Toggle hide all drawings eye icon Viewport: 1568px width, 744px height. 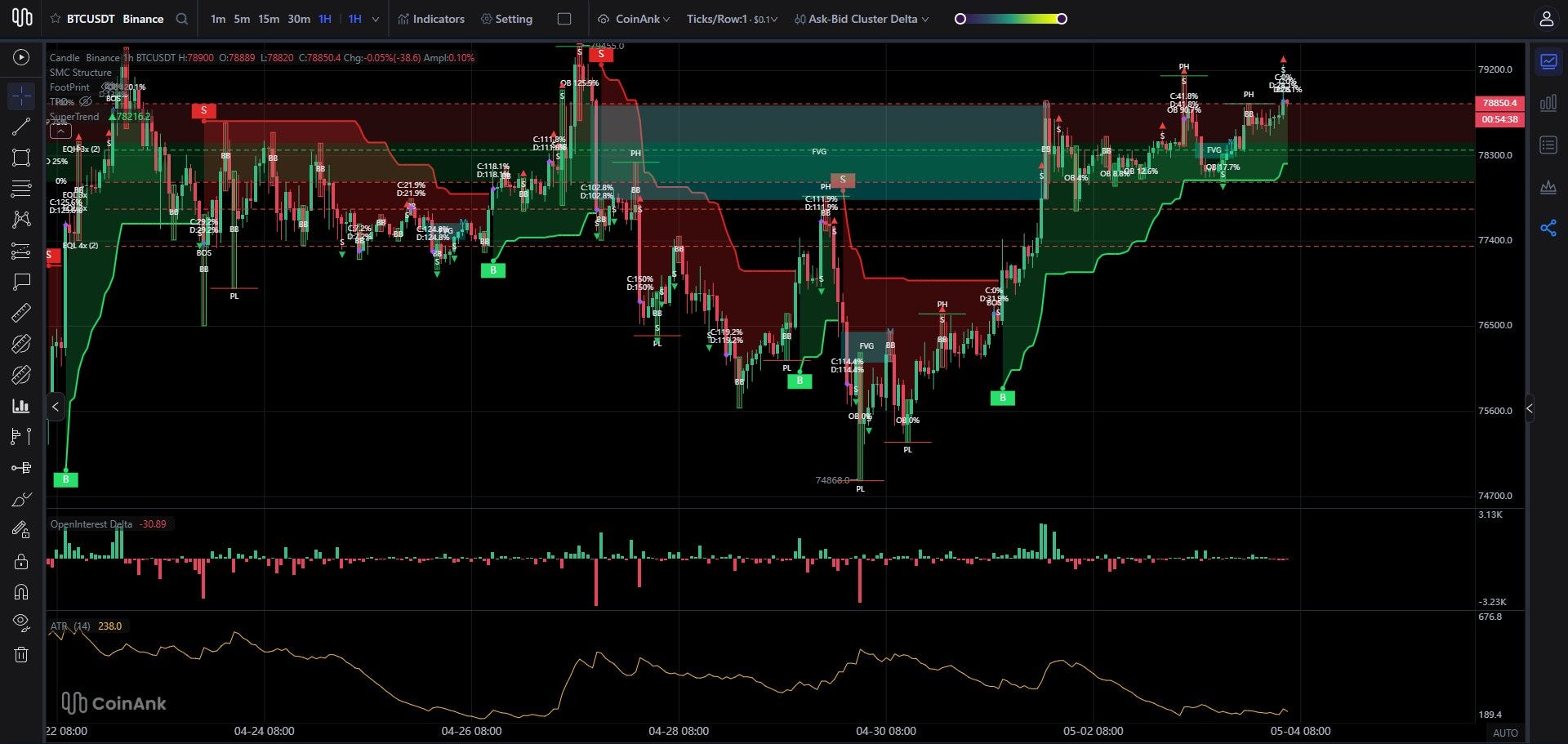pos(21,622)
